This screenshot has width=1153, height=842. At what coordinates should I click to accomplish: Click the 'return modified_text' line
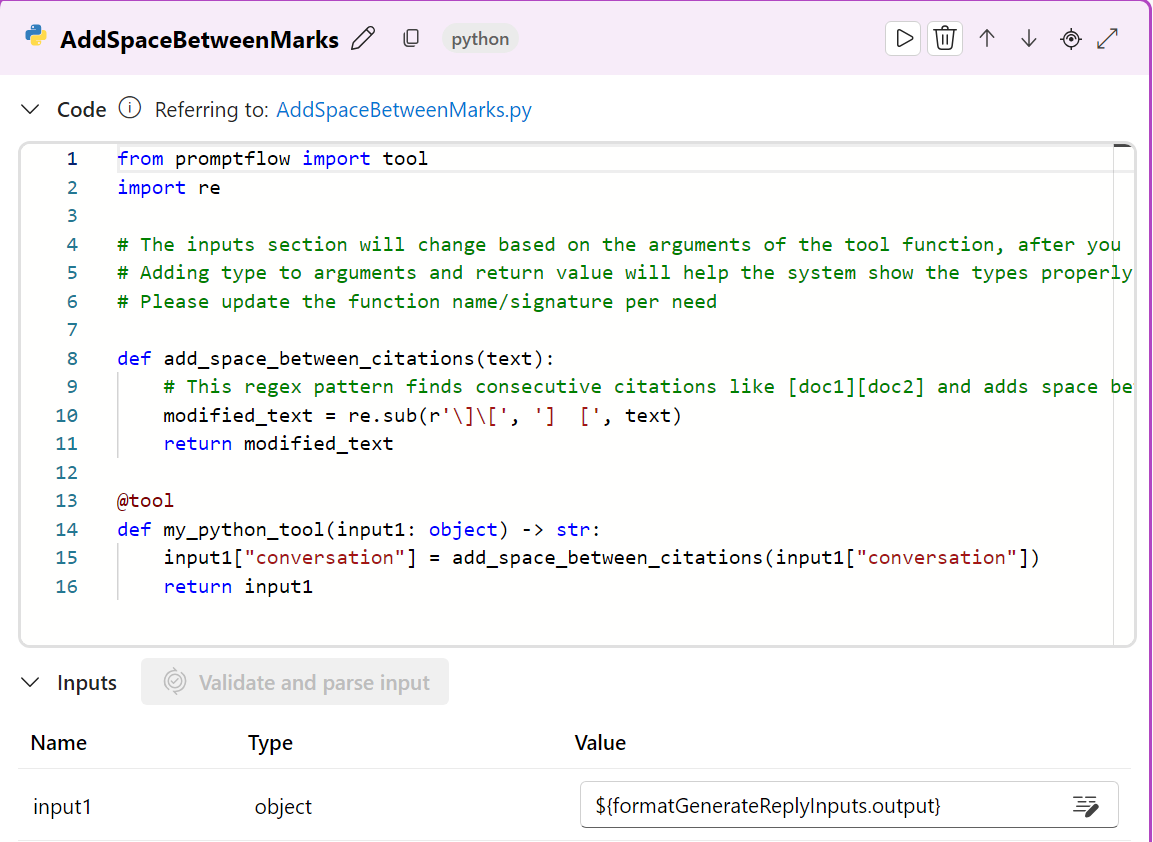(279, 443)
